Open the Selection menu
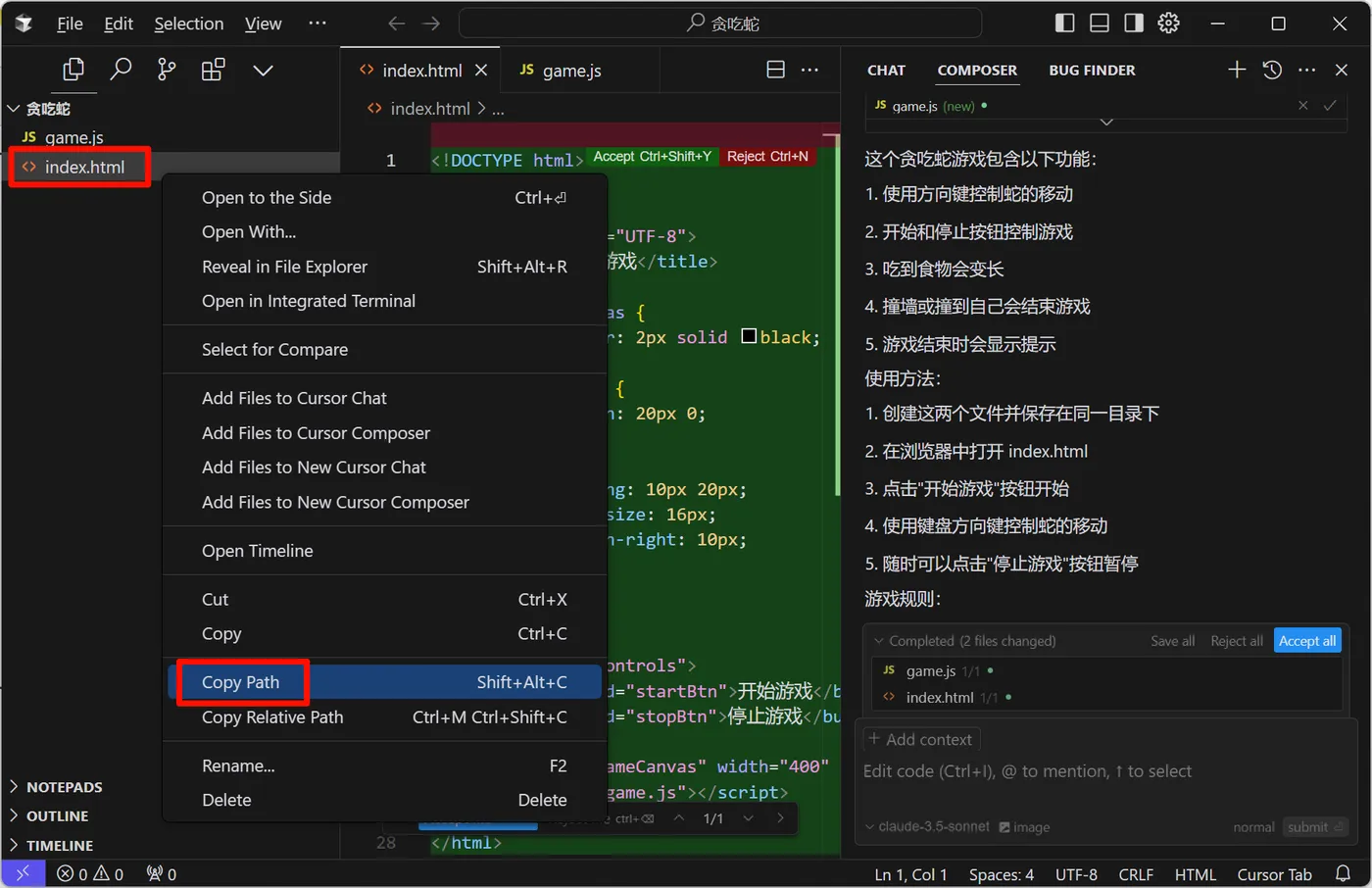This screenshot has width=1372, height=888. 189,24
